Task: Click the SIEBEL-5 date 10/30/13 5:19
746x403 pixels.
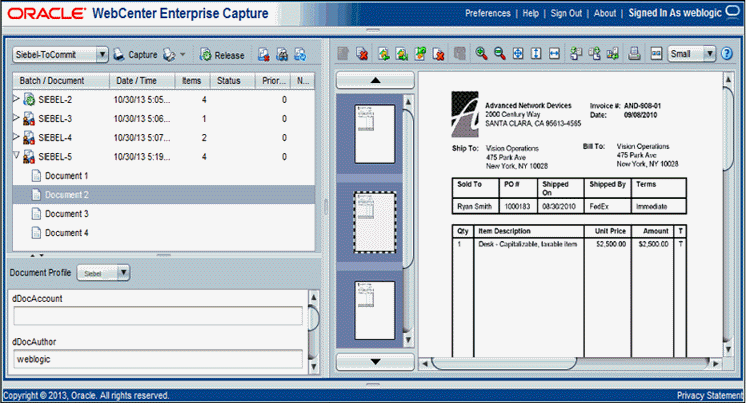Action: pos(142,157)
